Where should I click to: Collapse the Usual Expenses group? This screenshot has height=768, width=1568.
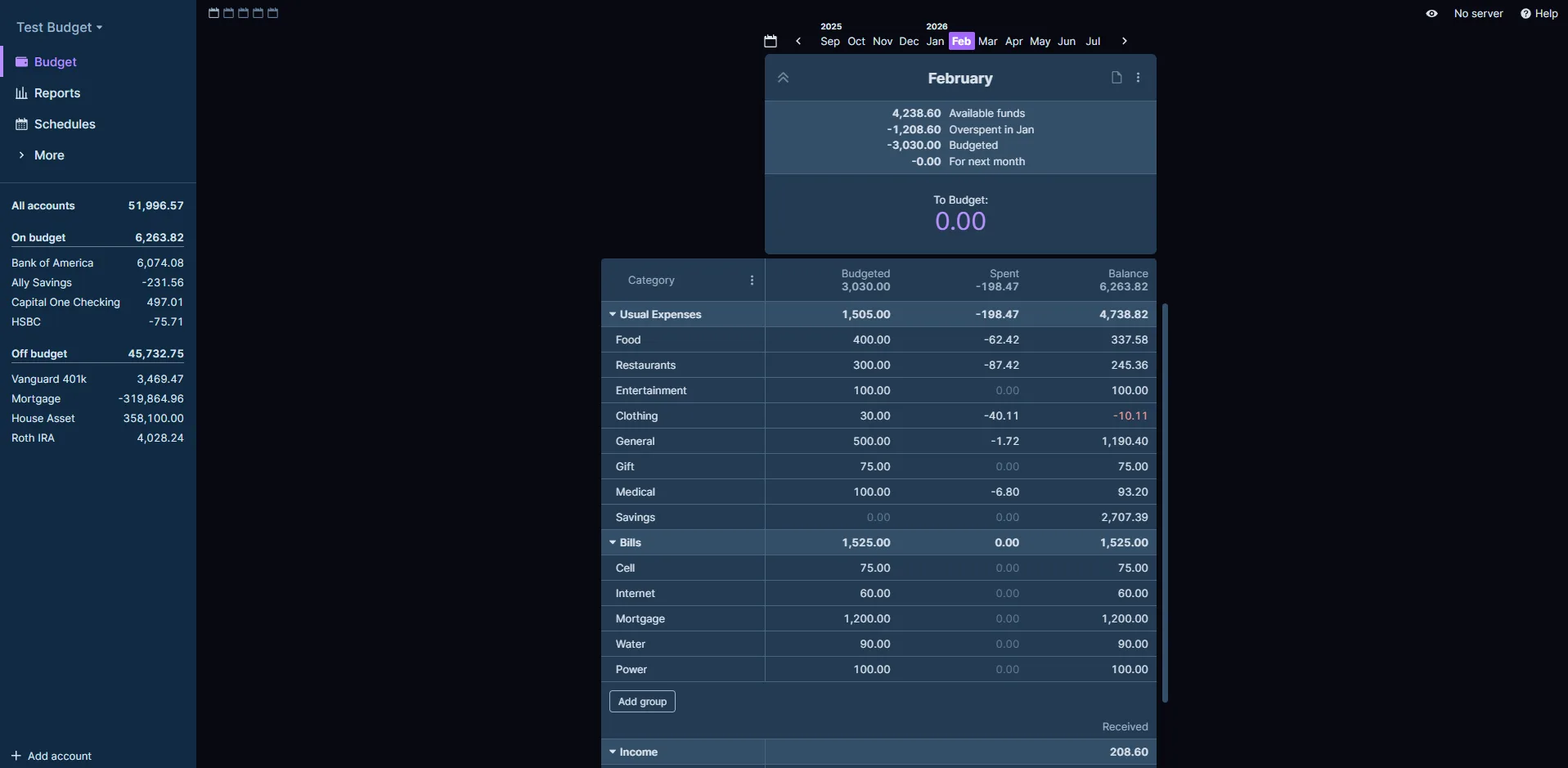tap(613, 314)
